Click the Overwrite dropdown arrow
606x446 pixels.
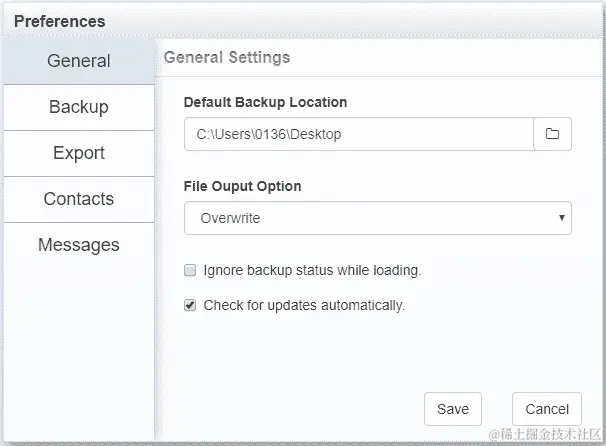point(562,218)
